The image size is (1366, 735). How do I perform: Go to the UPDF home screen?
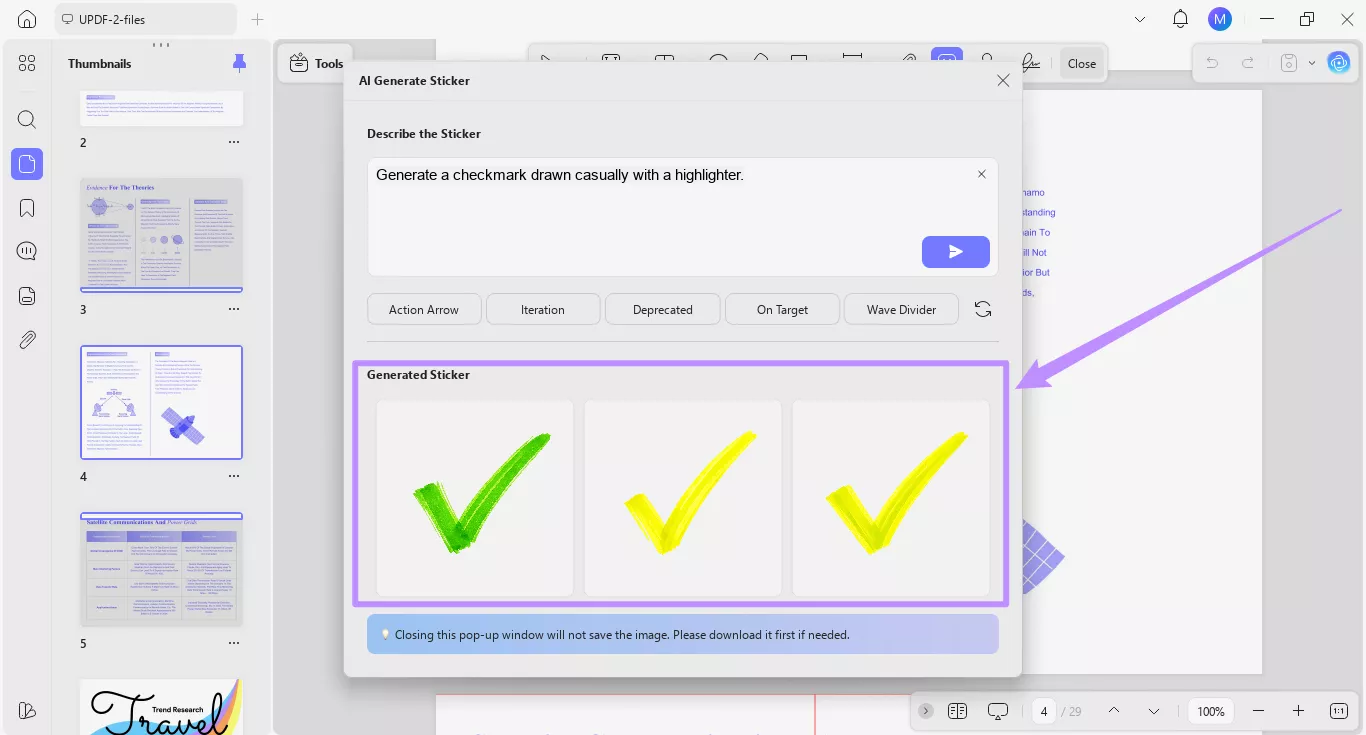point(27,19)
